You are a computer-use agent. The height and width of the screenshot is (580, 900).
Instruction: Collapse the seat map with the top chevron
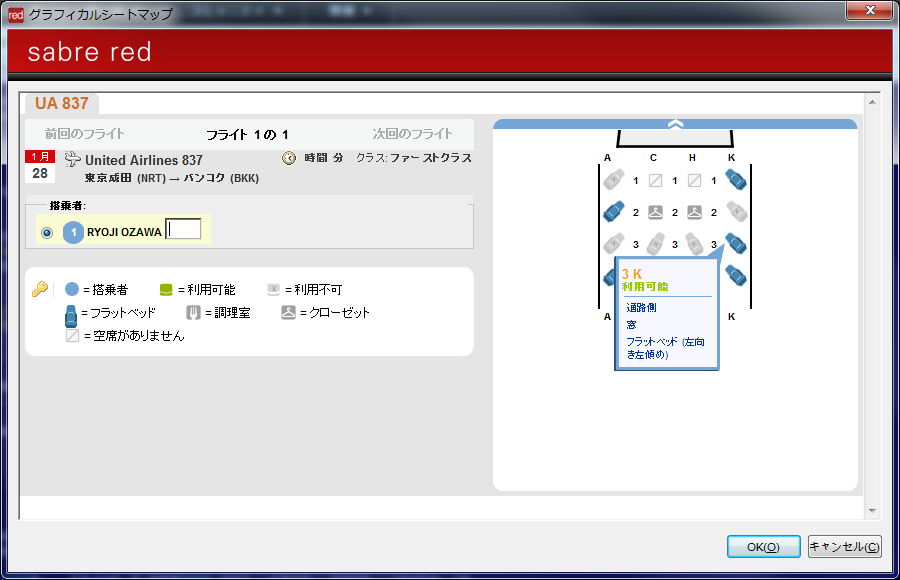click(x=675, y=124)
